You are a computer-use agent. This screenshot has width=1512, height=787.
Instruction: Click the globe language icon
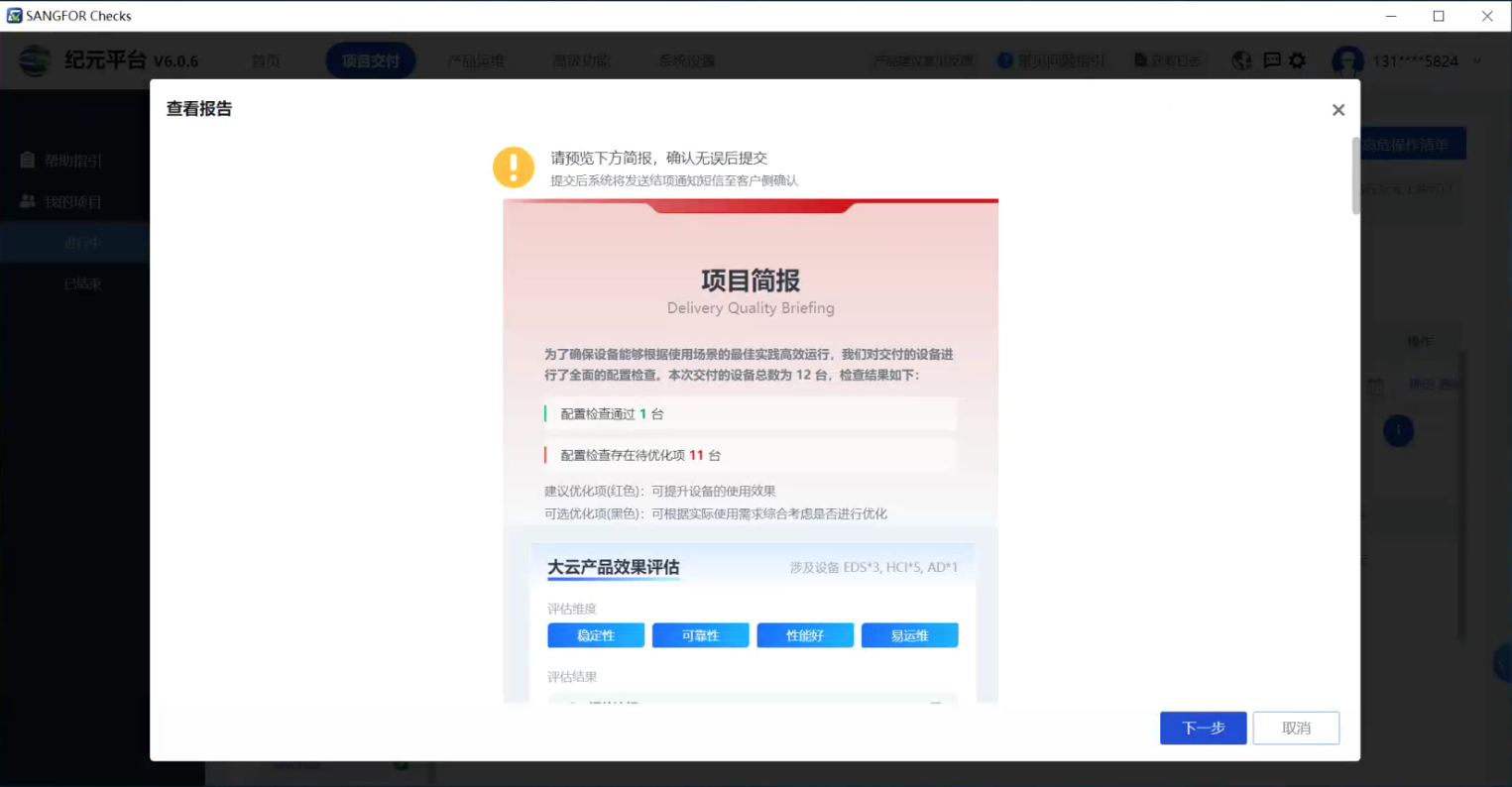(x=1241, y=61)
